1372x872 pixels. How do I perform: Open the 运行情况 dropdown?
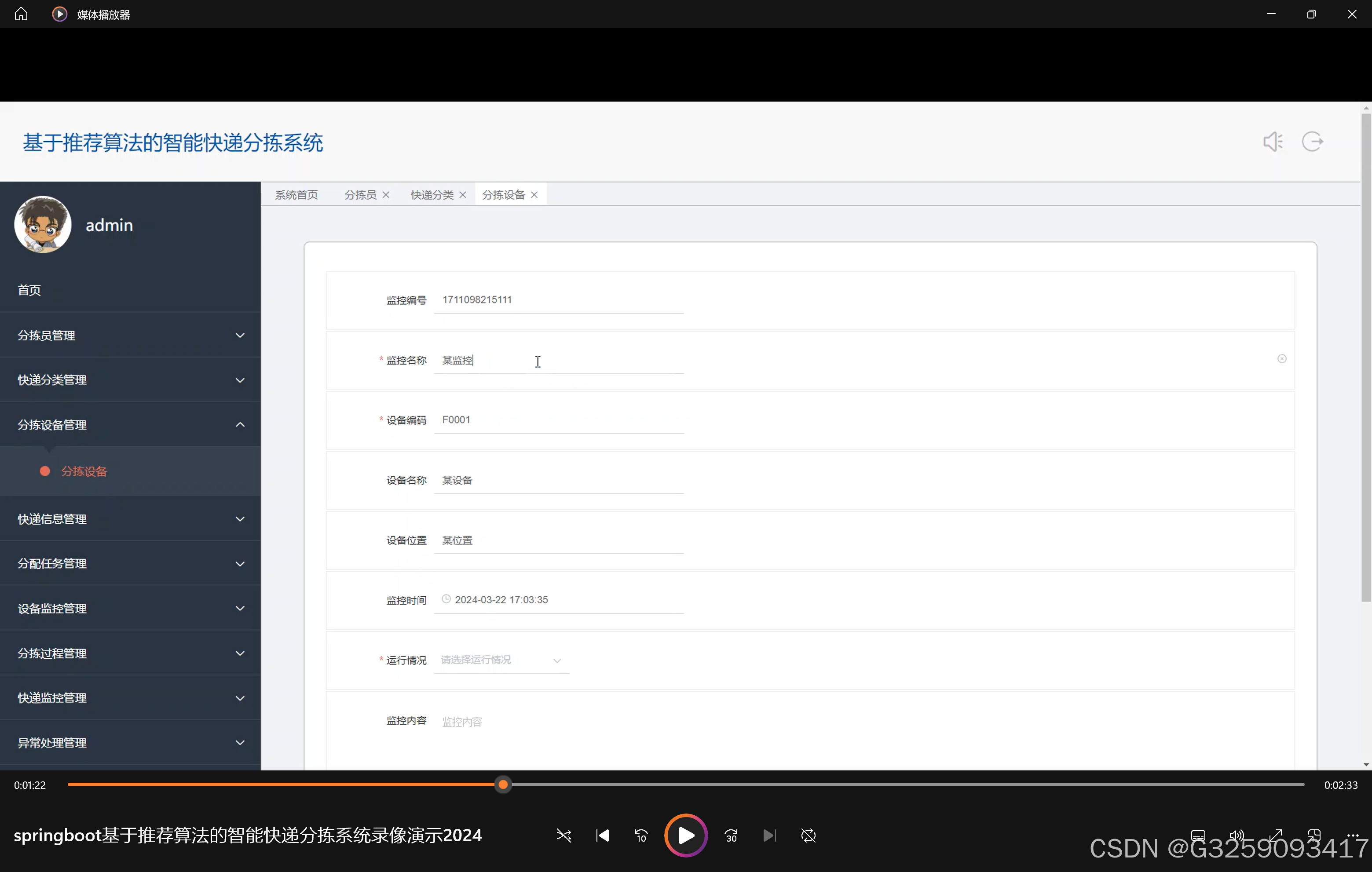click(x=501, y=660)
